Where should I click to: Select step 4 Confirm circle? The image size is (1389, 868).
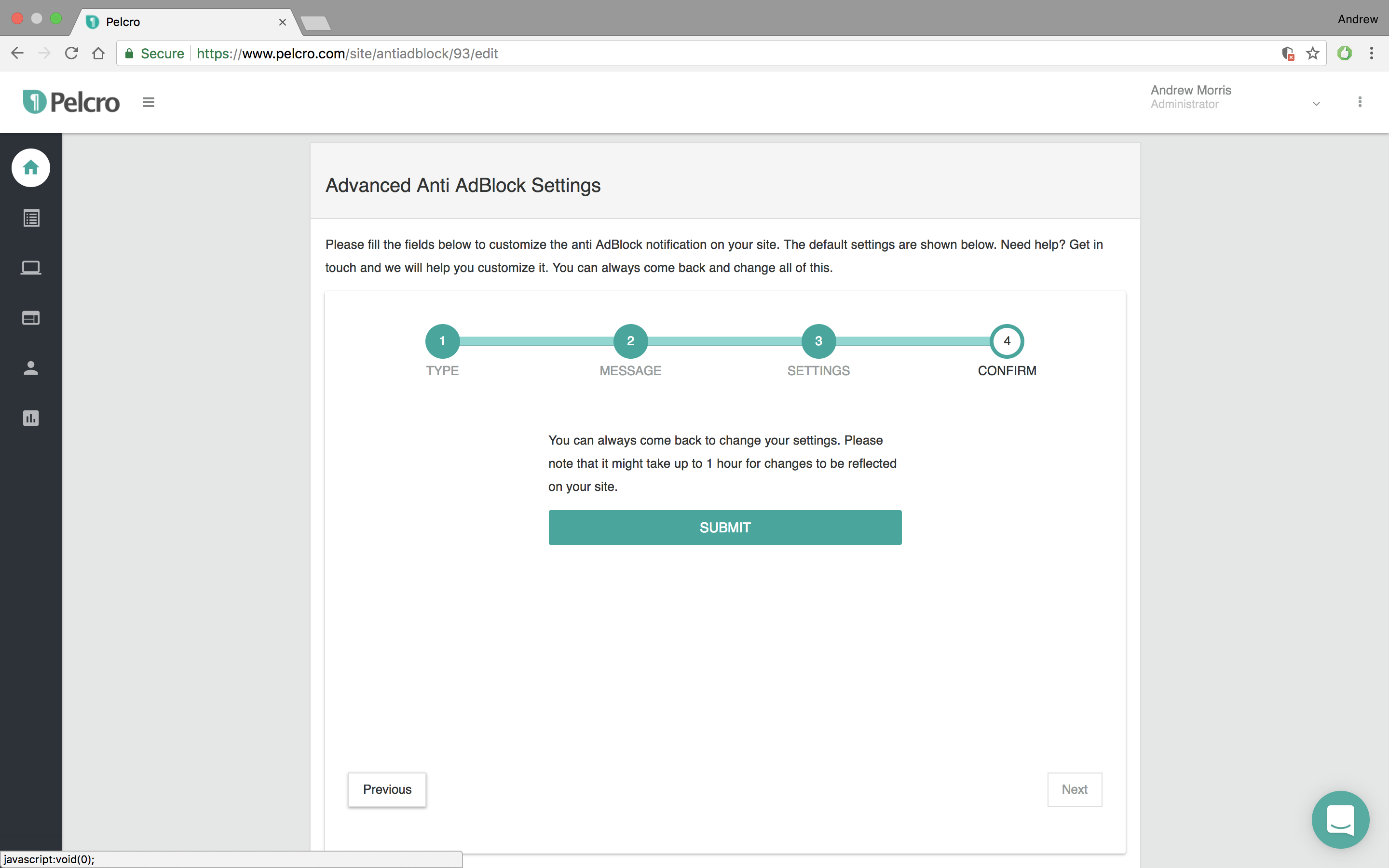(1007, 341)
